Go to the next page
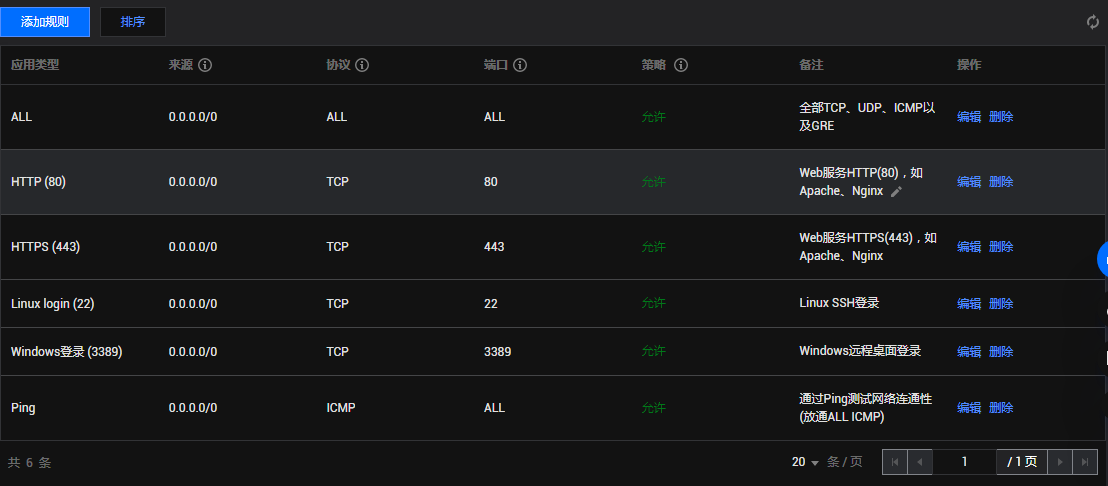Image resolution: width=1108 pixels, height=486 pixels. 1060,462
